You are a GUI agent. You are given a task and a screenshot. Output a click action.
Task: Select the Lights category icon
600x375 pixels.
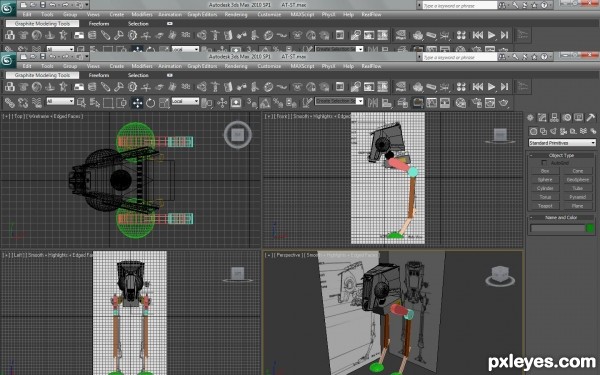coord(553,131)
